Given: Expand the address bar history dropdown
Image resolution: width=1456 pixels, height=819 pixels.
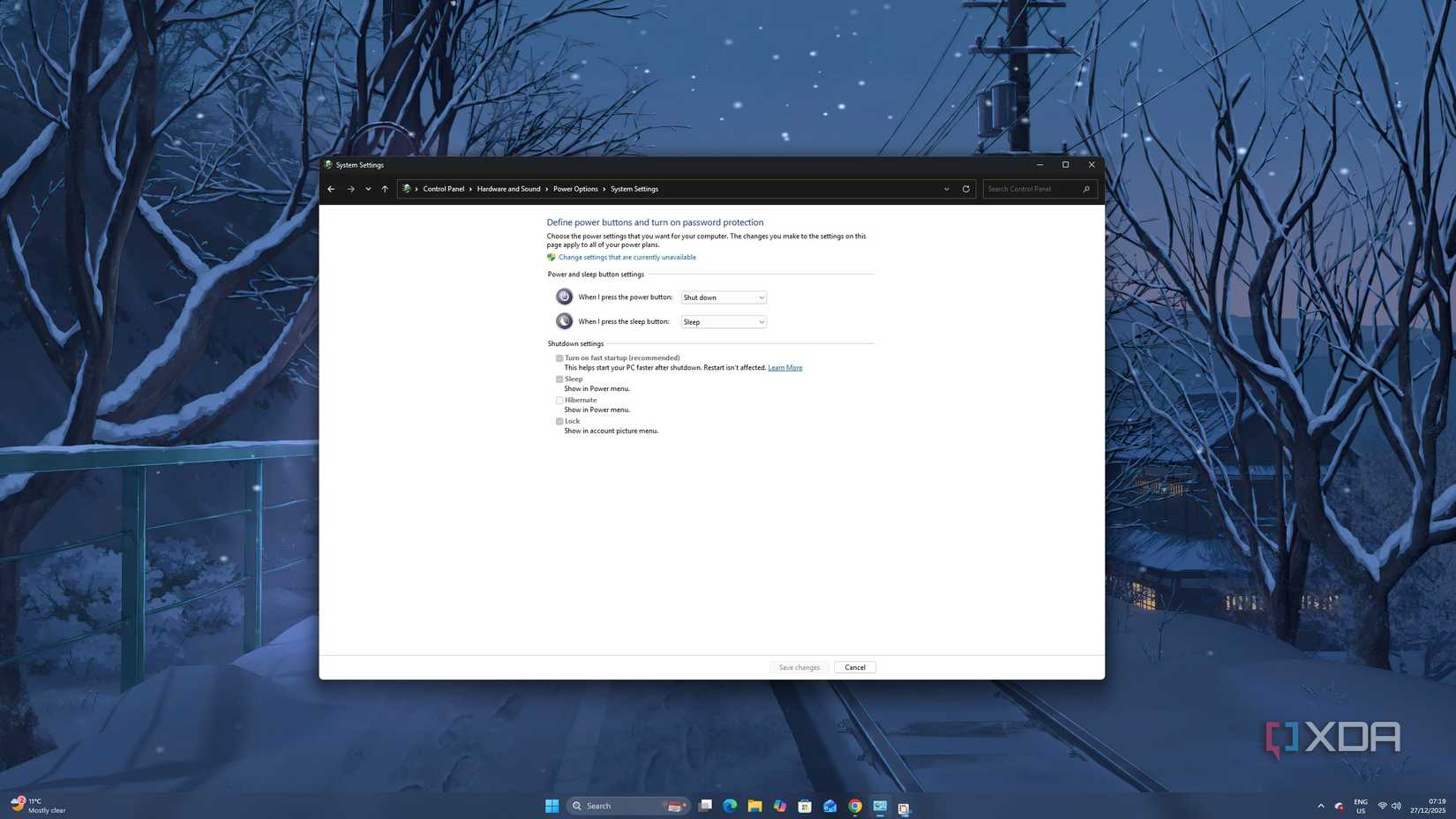Looking at the screenshot, I should point(947,189).
